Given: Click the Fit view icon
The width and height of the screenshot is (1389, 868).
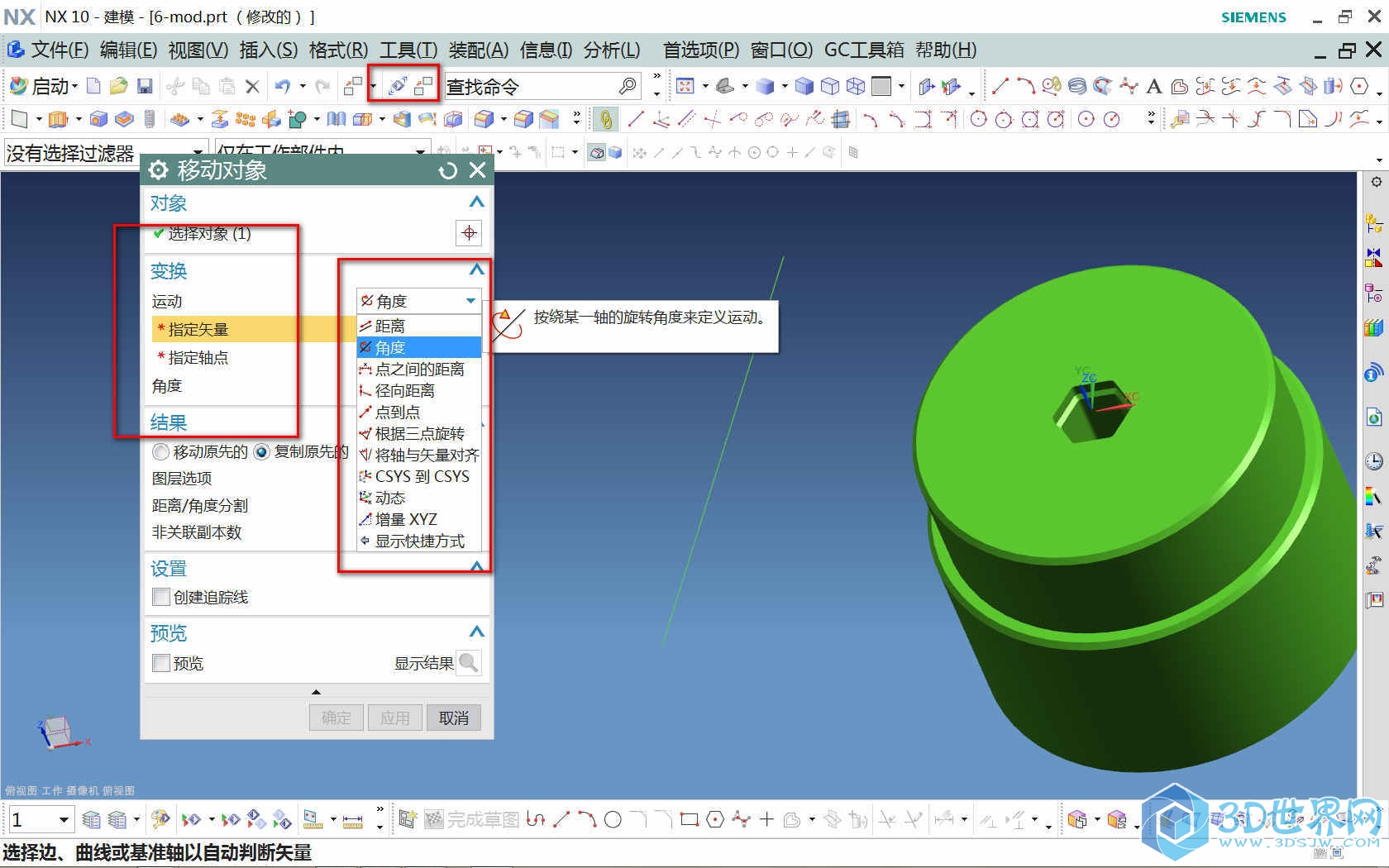Looking at the screenshot, I should pos(685,86).
